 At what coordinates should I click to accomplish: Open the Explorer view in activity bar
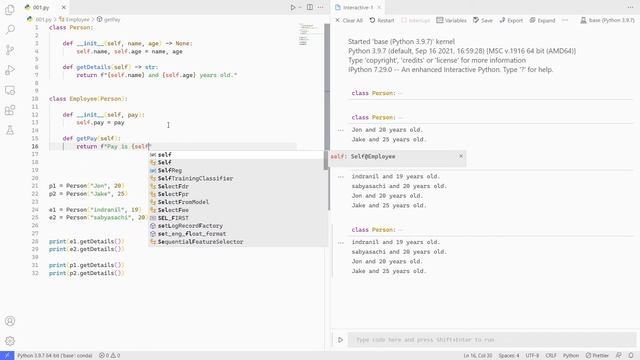(10, 9)
